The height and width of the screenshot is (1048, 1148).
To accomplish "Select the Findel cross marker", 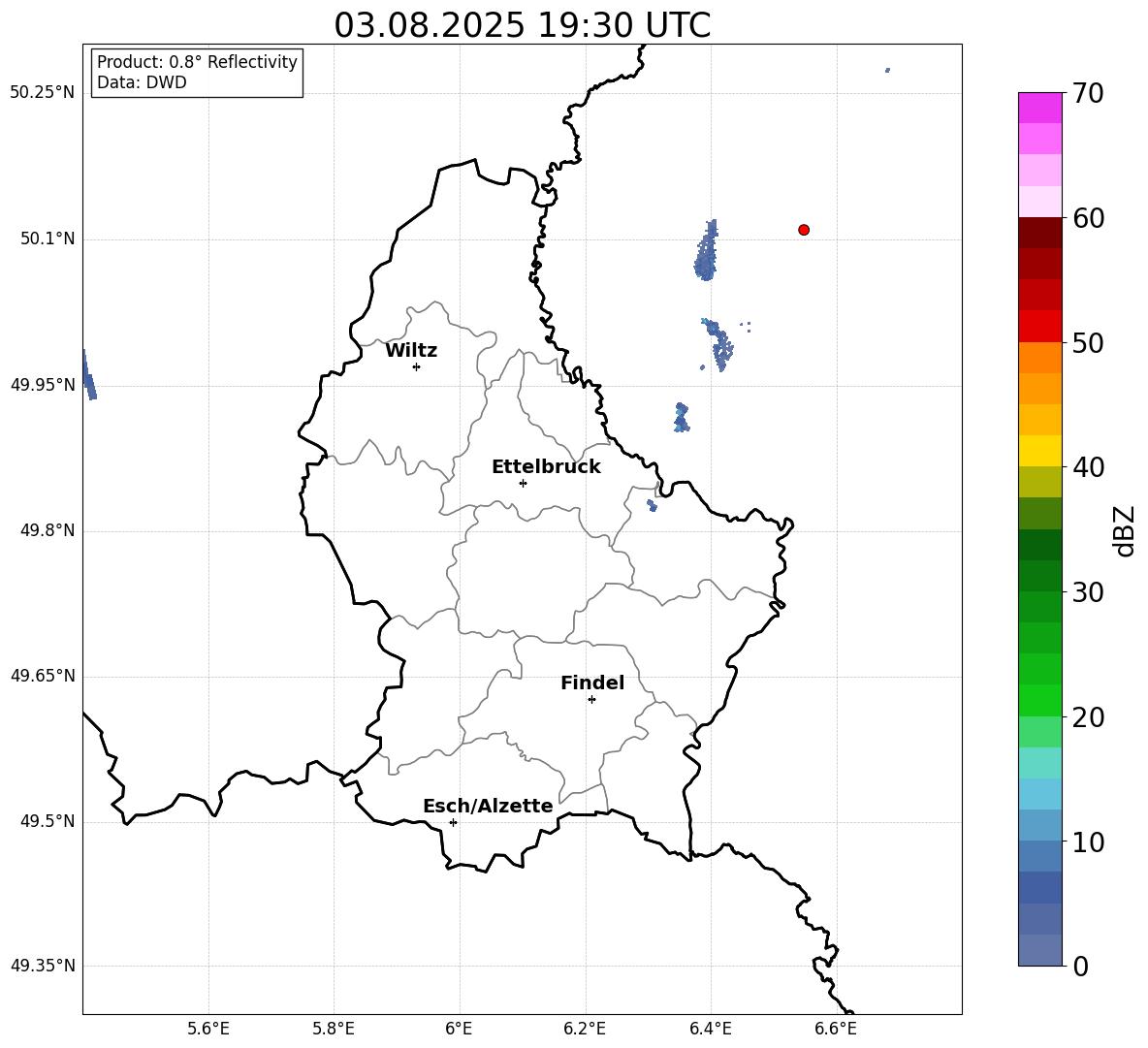I will pyautogui.click(x=591, y=700).
